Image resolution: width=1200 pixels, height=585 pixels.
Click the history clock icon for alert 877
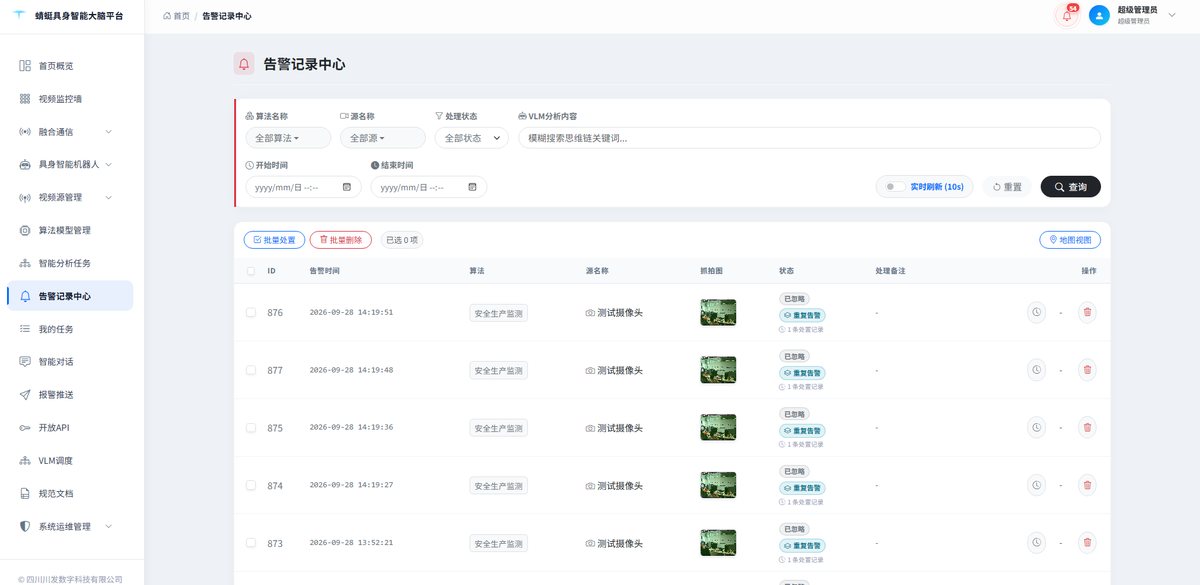(x=1036, y=370)
